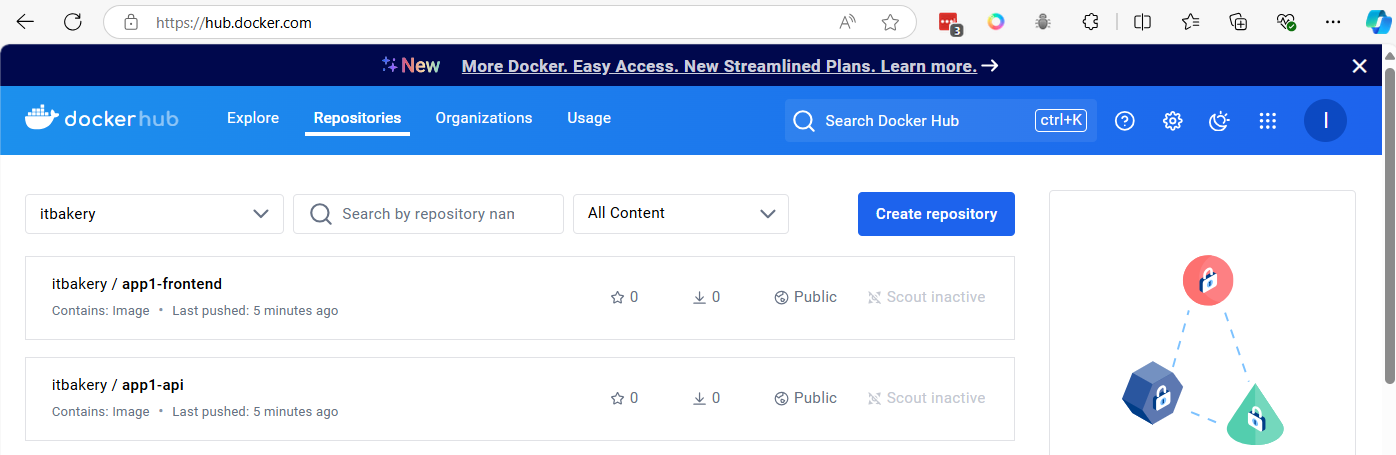This screenshot has height=455, width=1396.
Task: Click the Create repository button
Action: (x=936, y=214)
